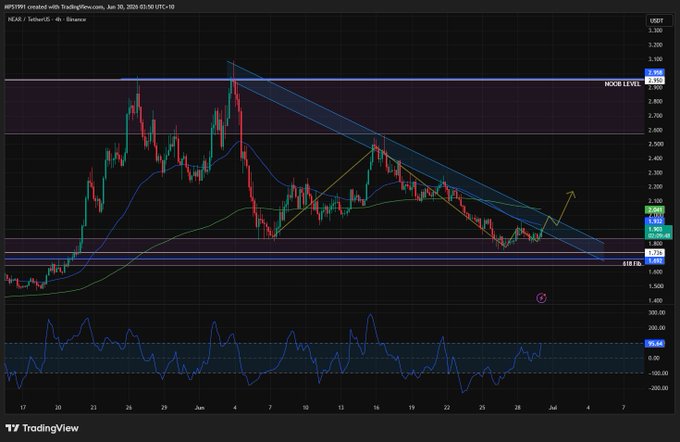The width and height of the screenshot is (680, 442).
Task: Click the 0.00 oscillator axis value
Action: point(654,358)
